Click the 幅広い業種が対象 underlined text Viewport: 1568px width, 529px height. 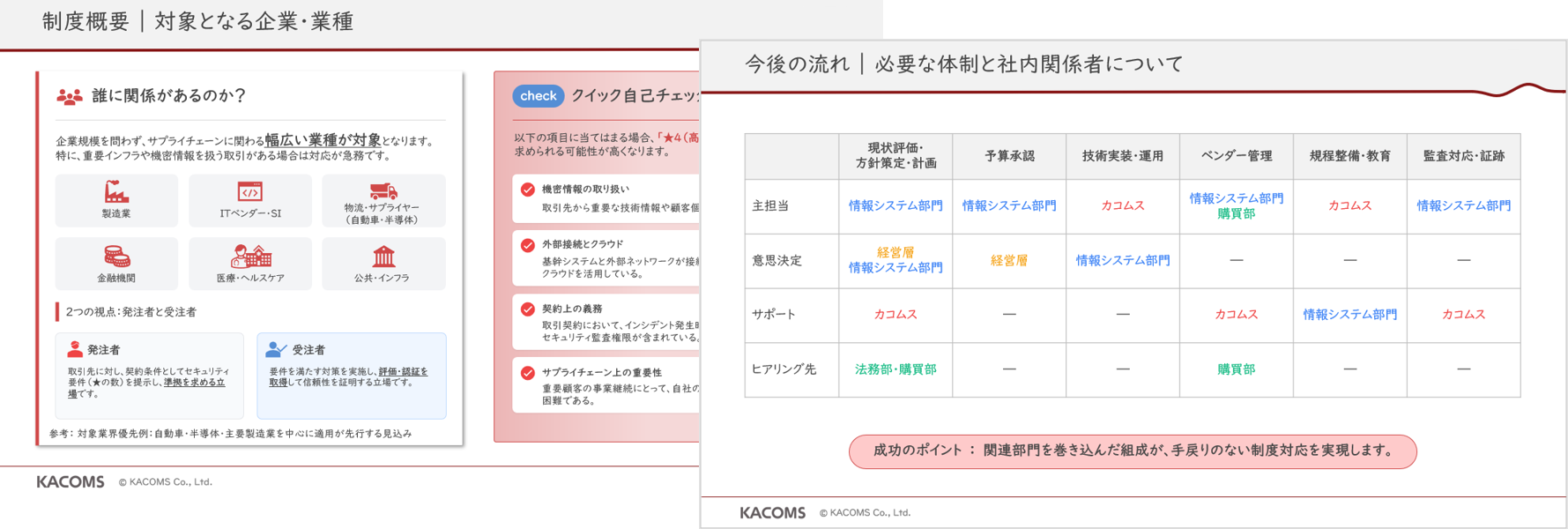click(x=323, y=140)
